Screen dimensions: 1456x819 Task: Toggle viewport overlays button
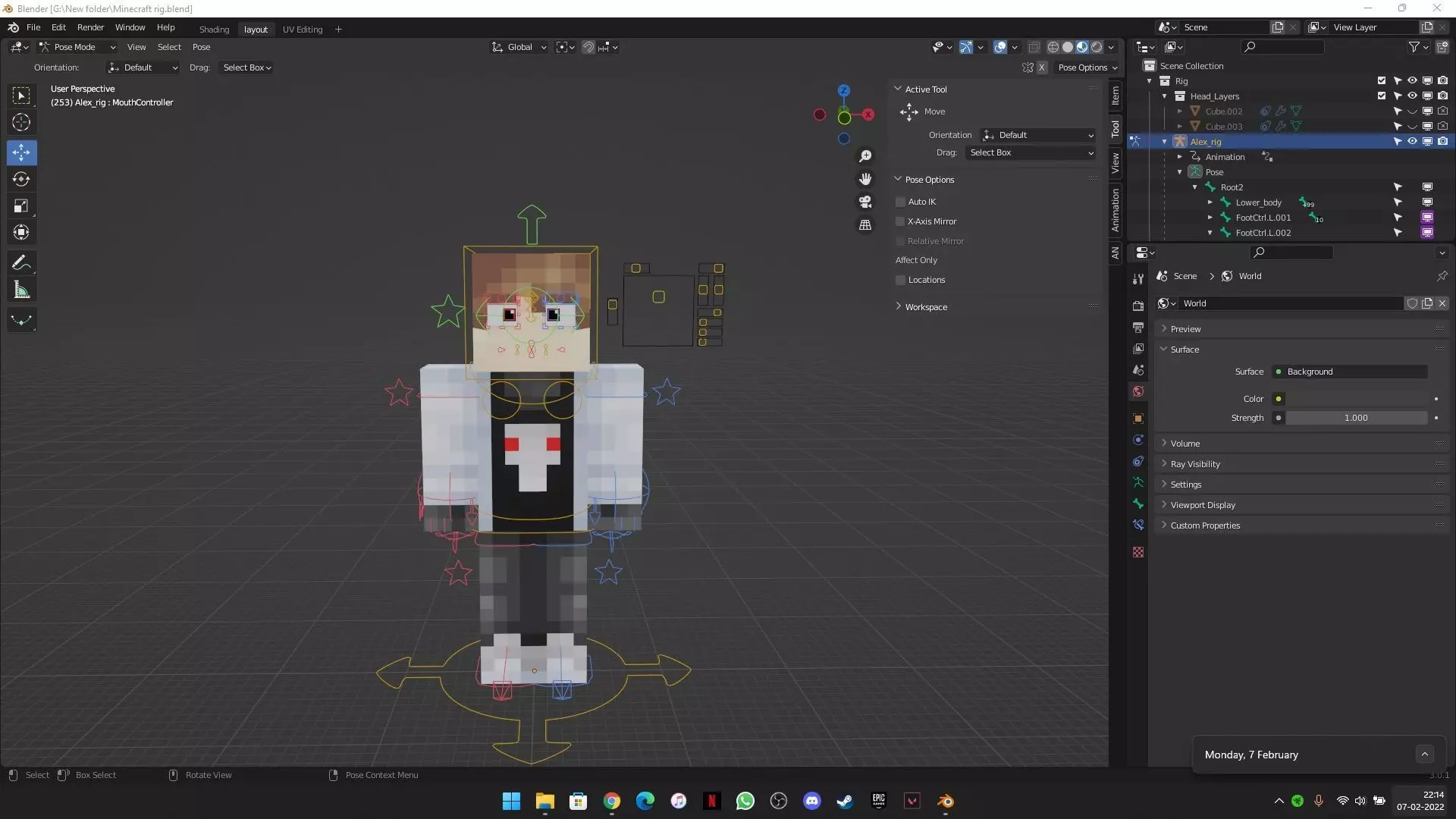pyautogui.click(x=999, y=47)
